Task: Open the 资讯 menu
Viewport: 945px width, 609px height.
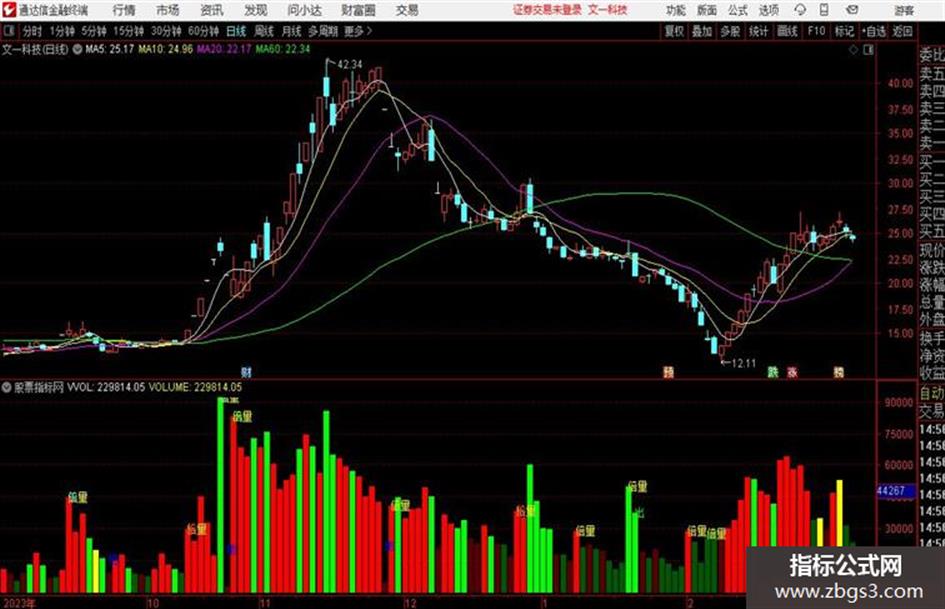Action: pyautogui.click(x=212, y=10)
